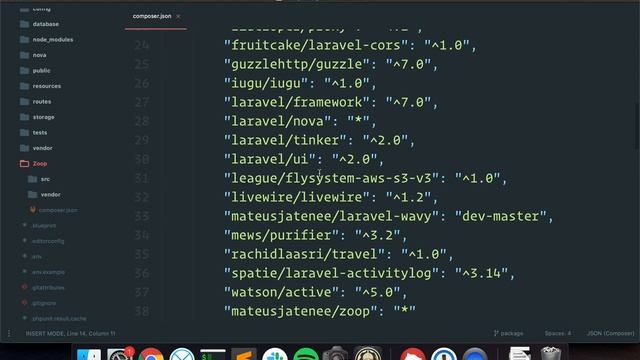Click line number 24 in the gutter

(142, 45)
